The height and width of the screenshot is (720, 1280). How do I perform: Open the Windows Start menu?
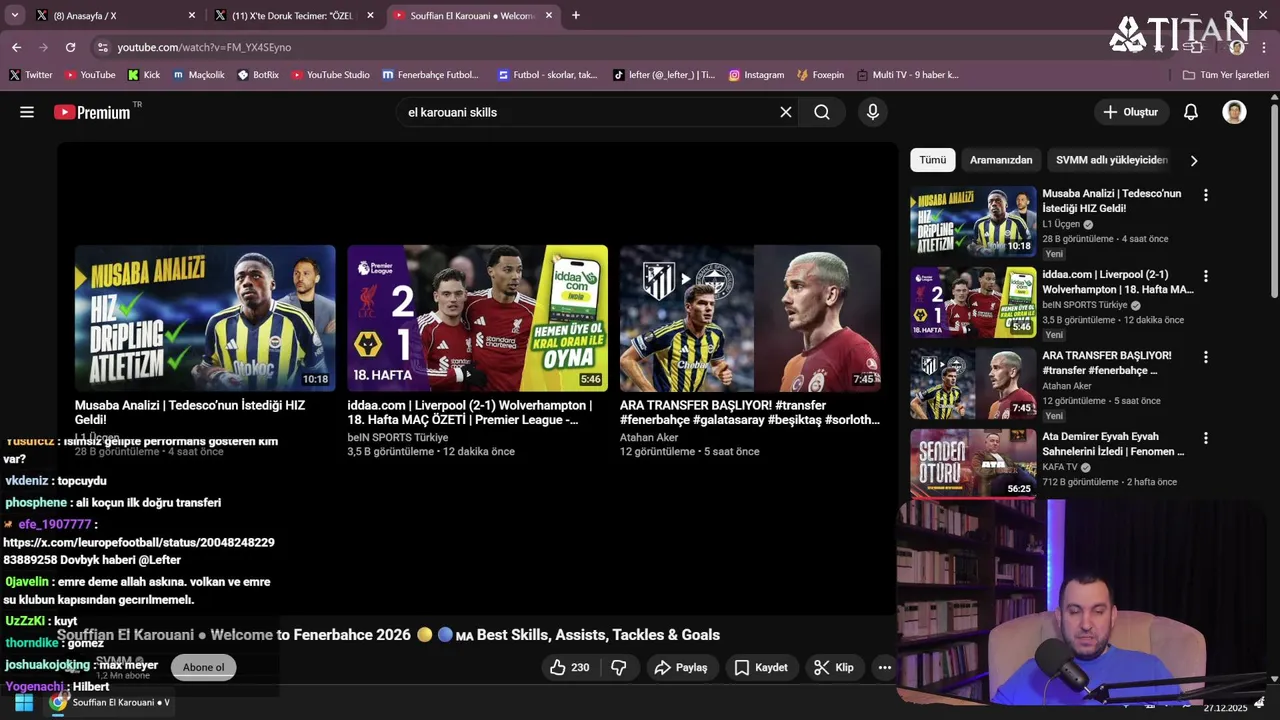[24, 702]
